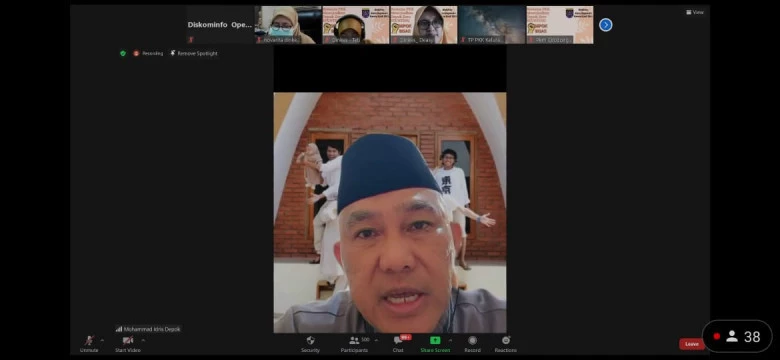Click Remove Spotlight
The height and width of the screenshot is (360, 780).
pyautogui.click(x=194, y=53)
